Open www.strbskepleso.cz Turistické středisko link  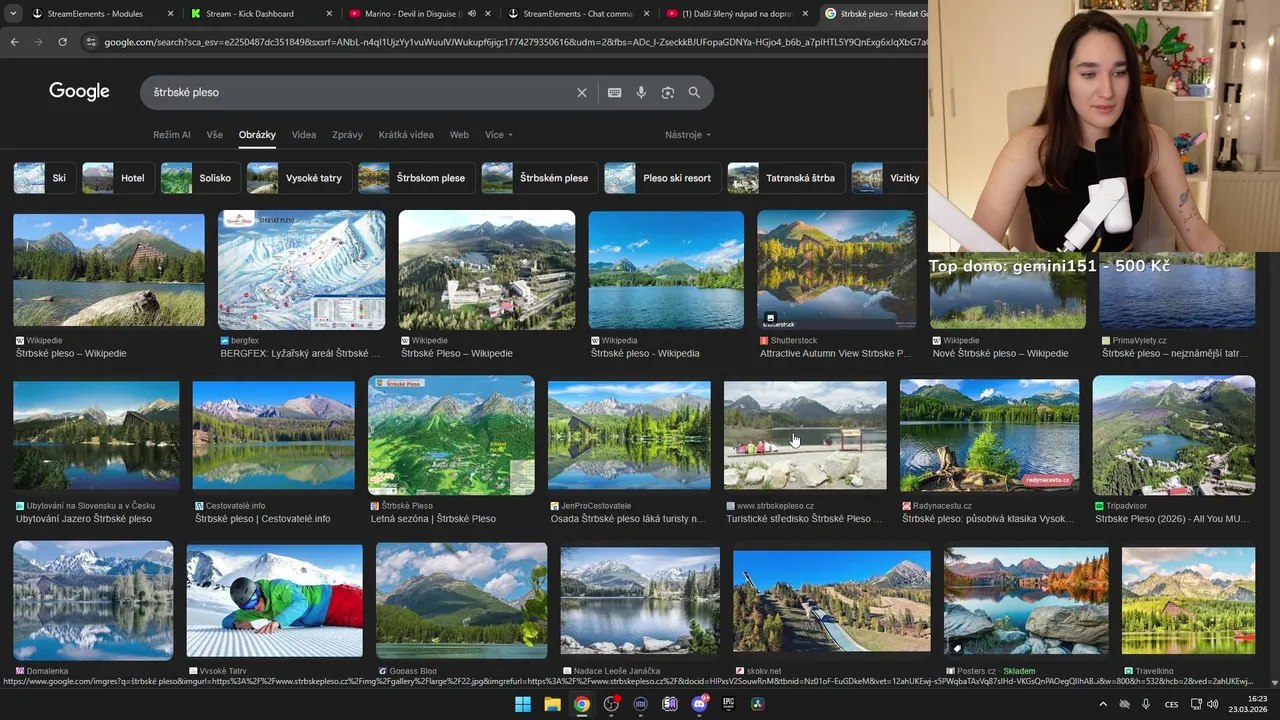tap(804, 519)
